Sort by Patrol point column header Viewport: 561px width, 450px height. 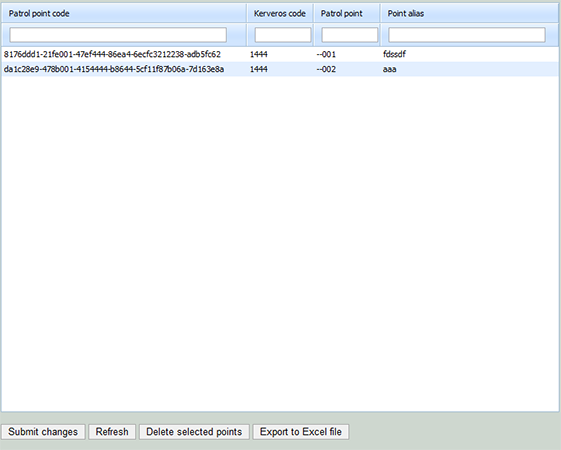347,14
